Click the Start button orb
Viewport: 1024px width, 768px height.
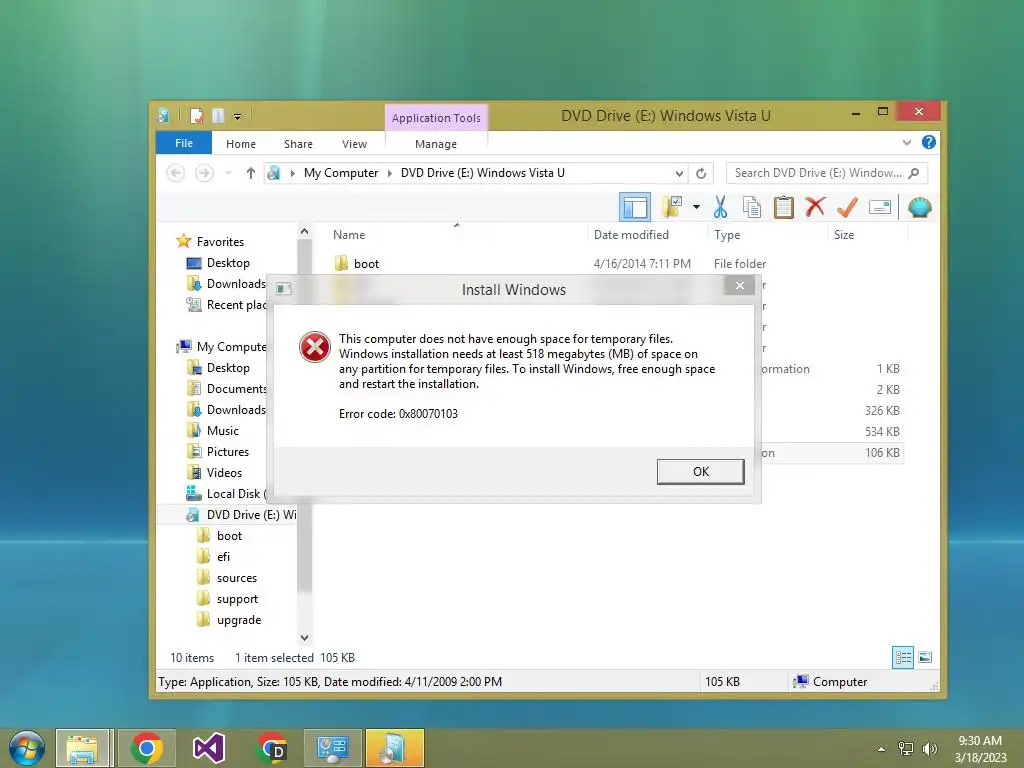(x=27, y=748)
